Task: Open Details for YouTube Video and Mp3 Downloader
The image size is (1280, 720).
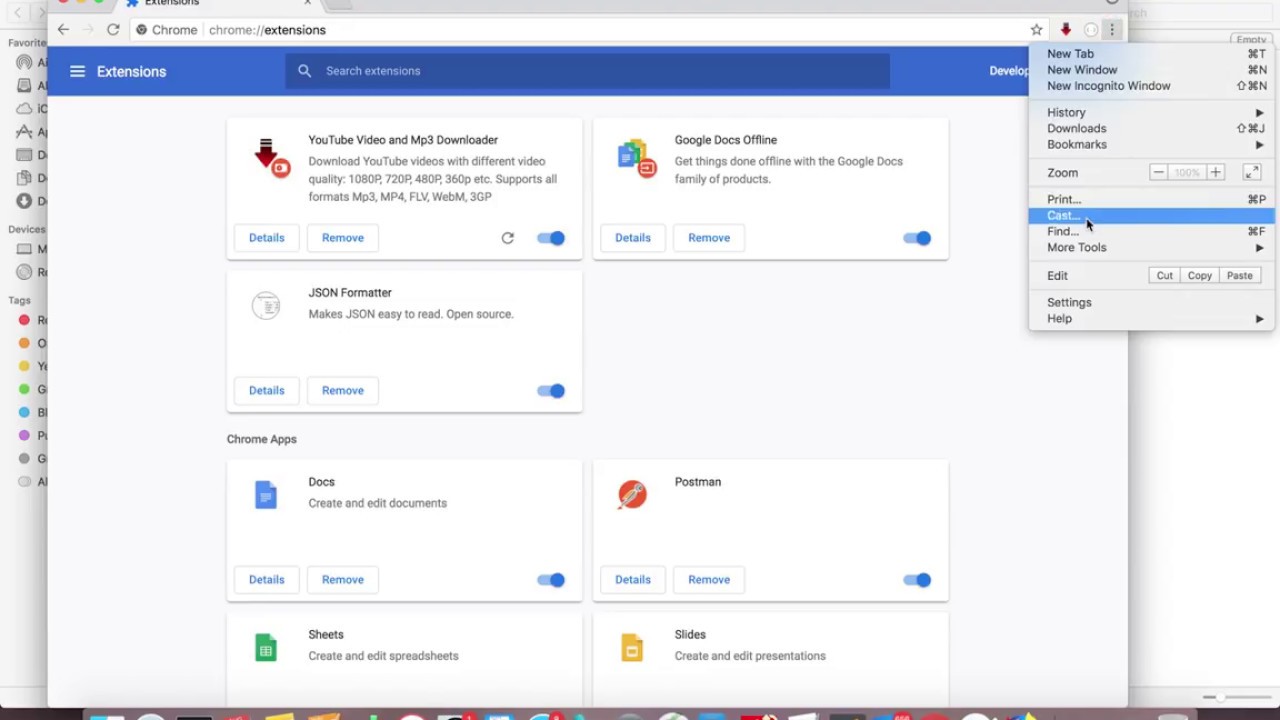Action: pos(267,238)
